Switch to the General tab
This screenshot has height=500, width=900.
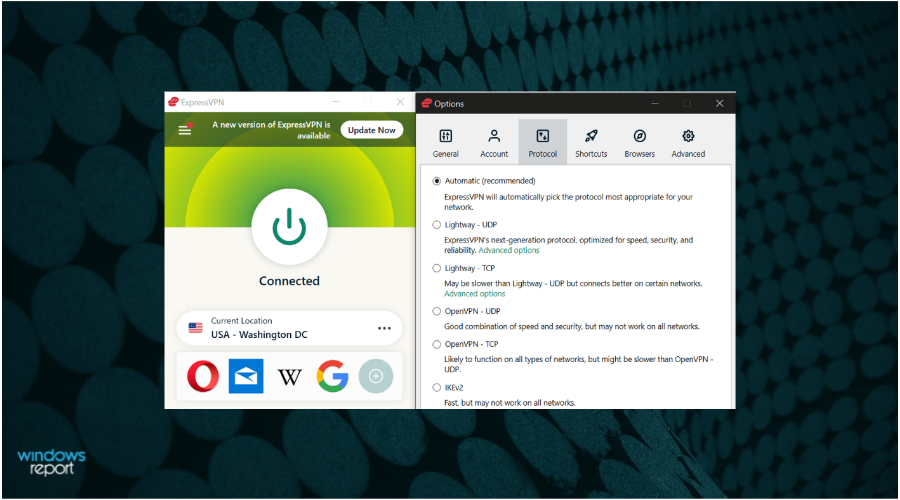click(445, 142)
